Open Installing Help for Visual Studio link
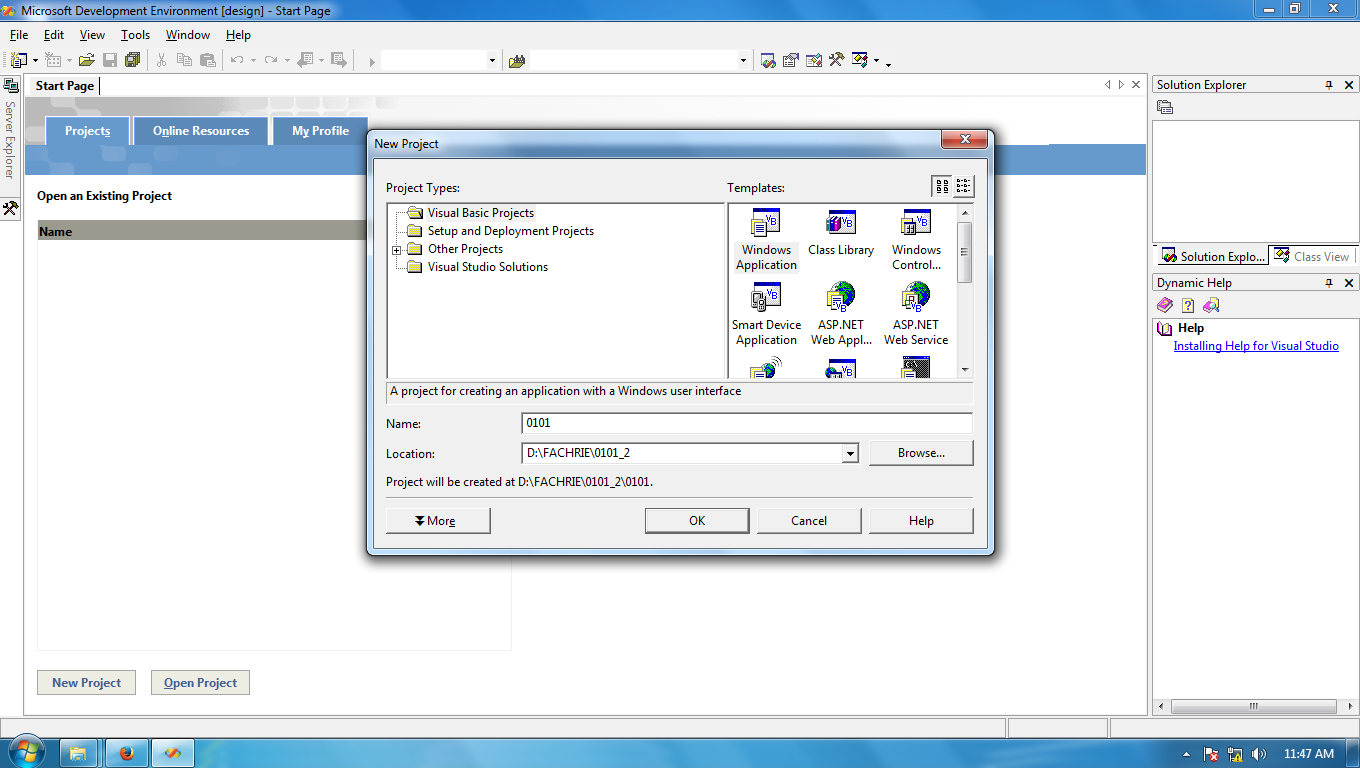This screenshot has width=1360, height=768. point(1256,346)
